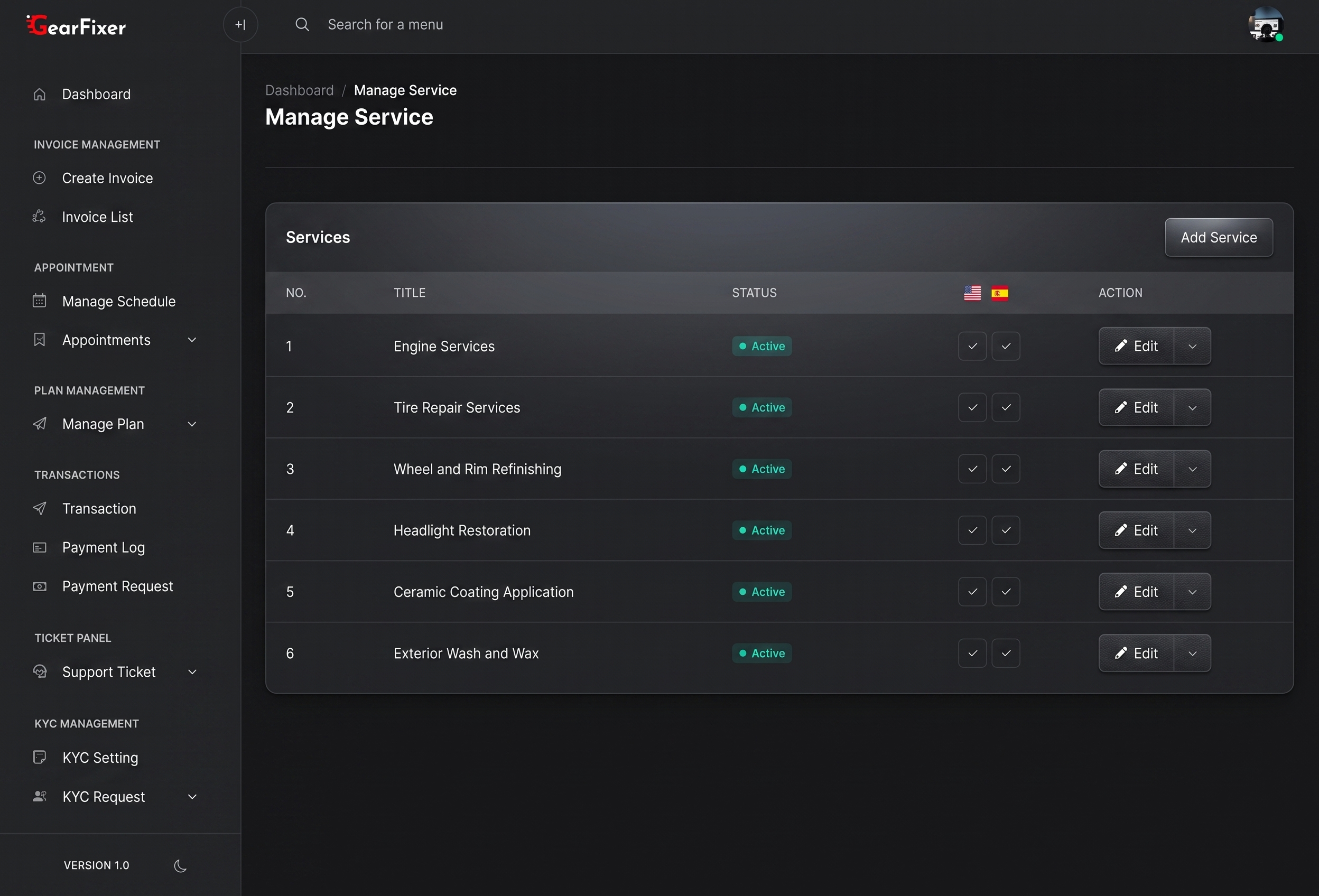The height and width of the screenshot is (896, 1319).
Task: Click the Spain flag column header
Action: [x=1000, y=293]
